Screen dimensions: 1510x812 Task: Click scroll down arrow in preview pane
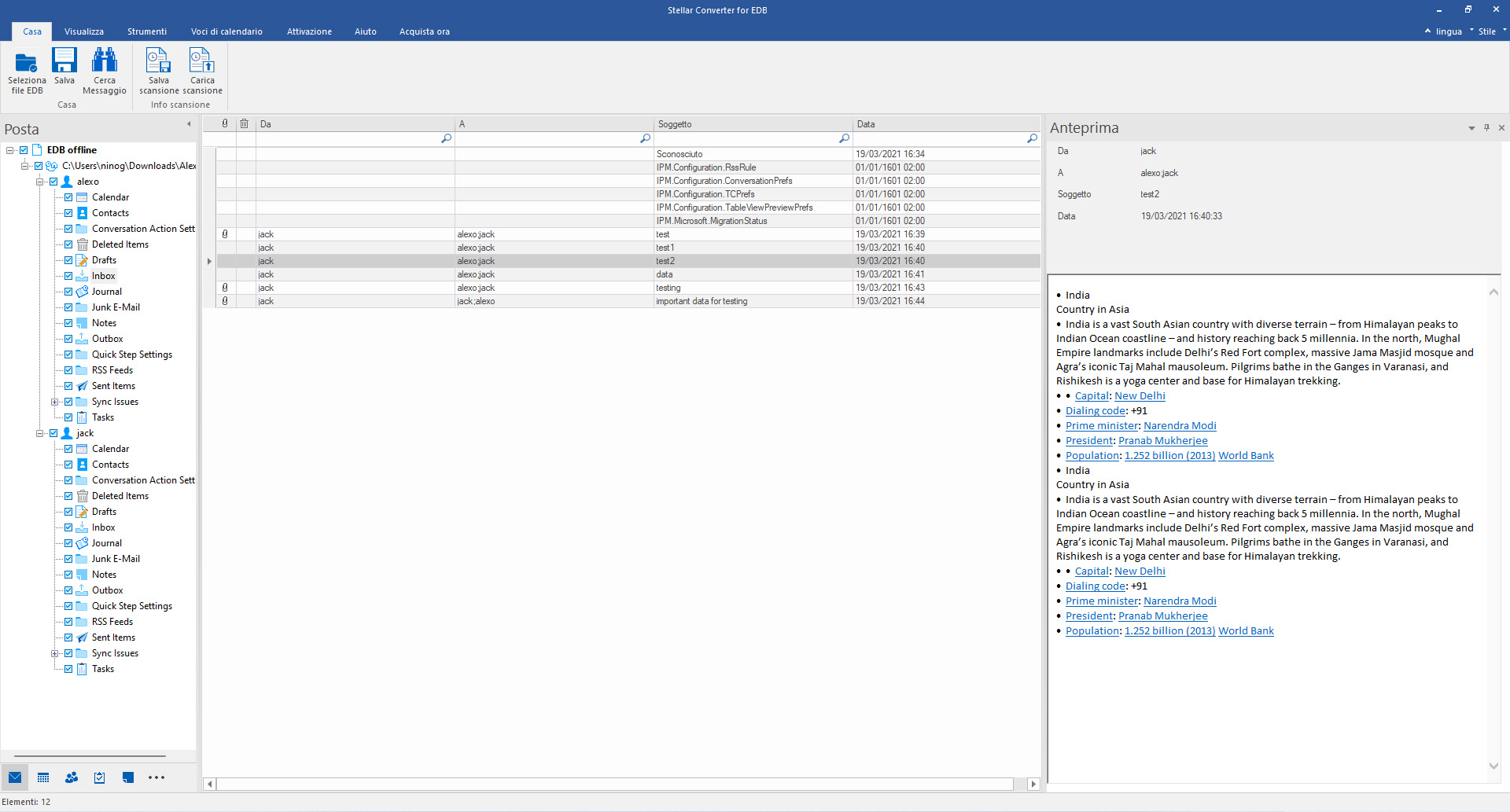(x=1493, y=766)
